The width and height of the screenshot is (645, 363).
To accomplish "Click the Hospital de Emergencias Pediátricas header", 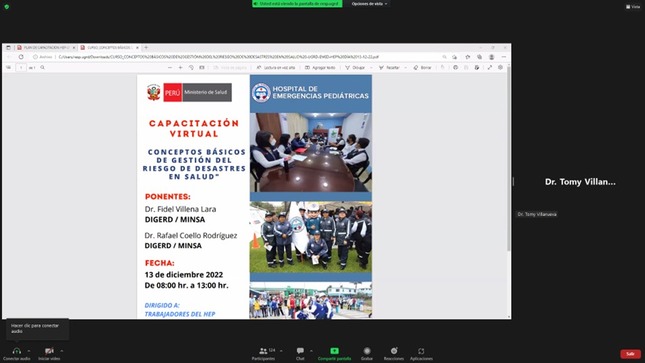I will (x=311, y=93).
